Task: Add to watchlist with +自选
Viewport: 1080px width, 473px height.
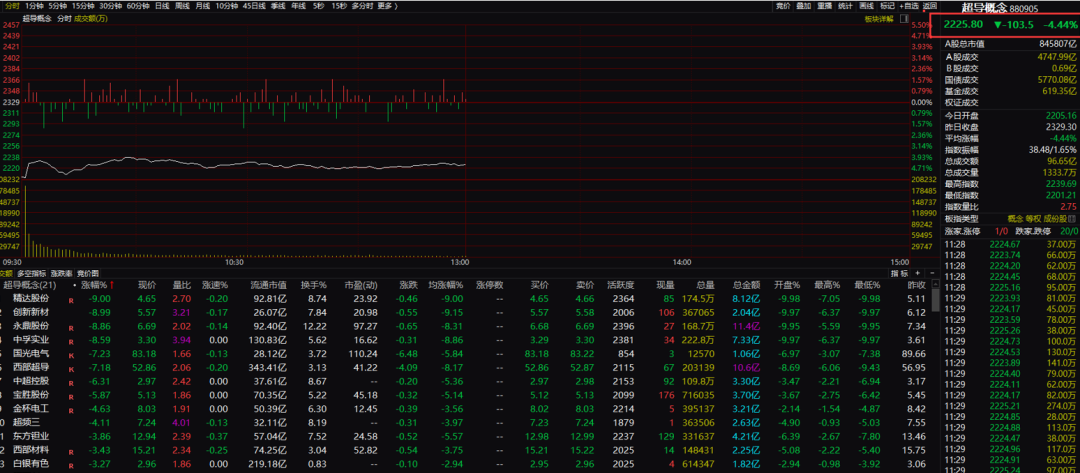Action: [909, 6]
